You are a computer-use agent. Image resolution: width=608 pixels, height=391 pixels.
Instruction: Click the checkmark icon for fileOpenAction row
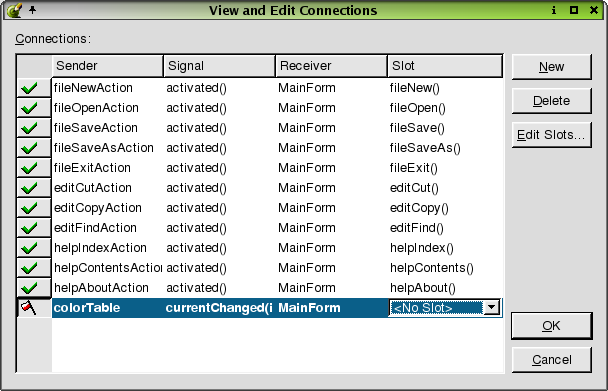click(x=29, y=108)
